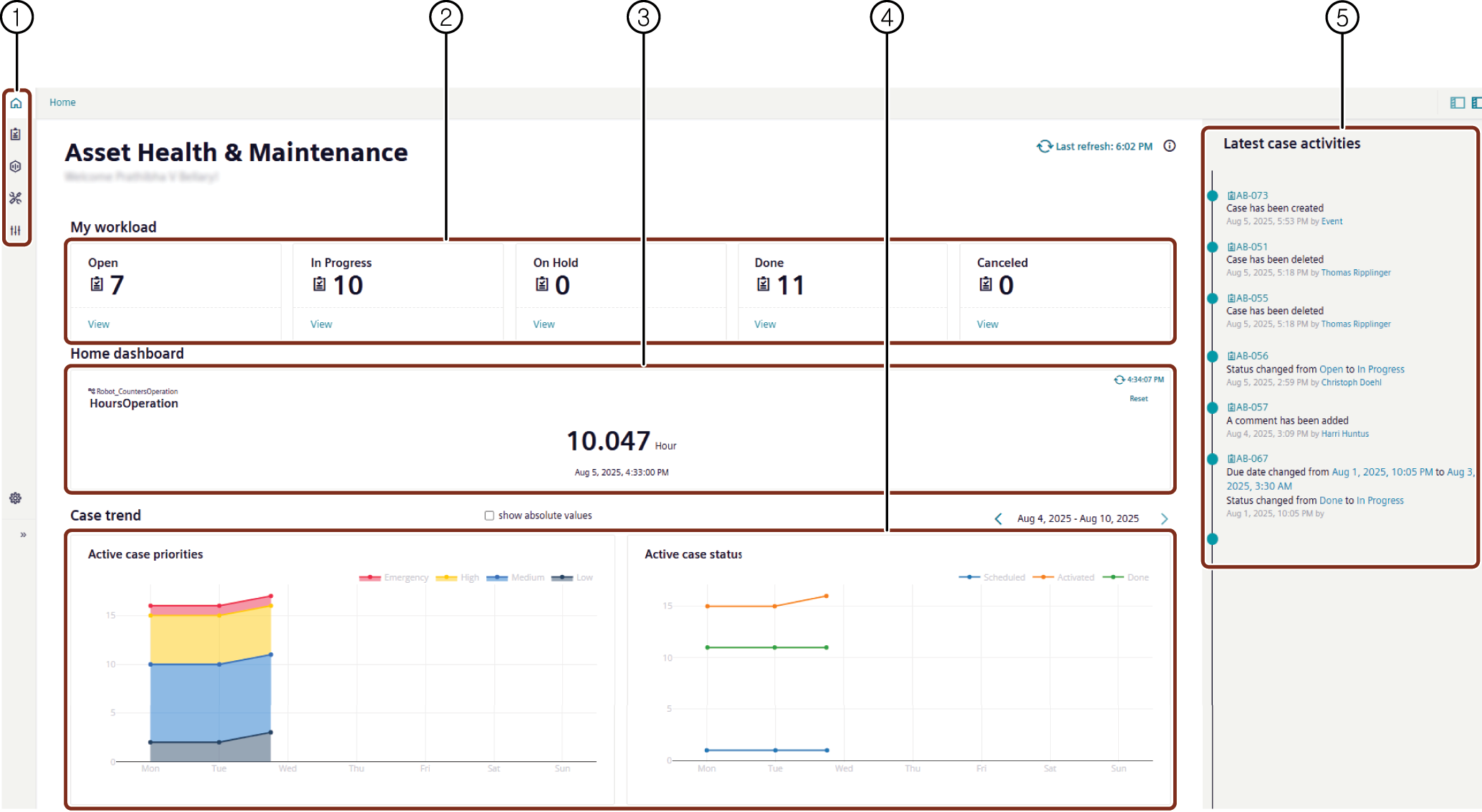Open the Assets cube sidebar icon
1482x812 pixels.
(16, 166)
